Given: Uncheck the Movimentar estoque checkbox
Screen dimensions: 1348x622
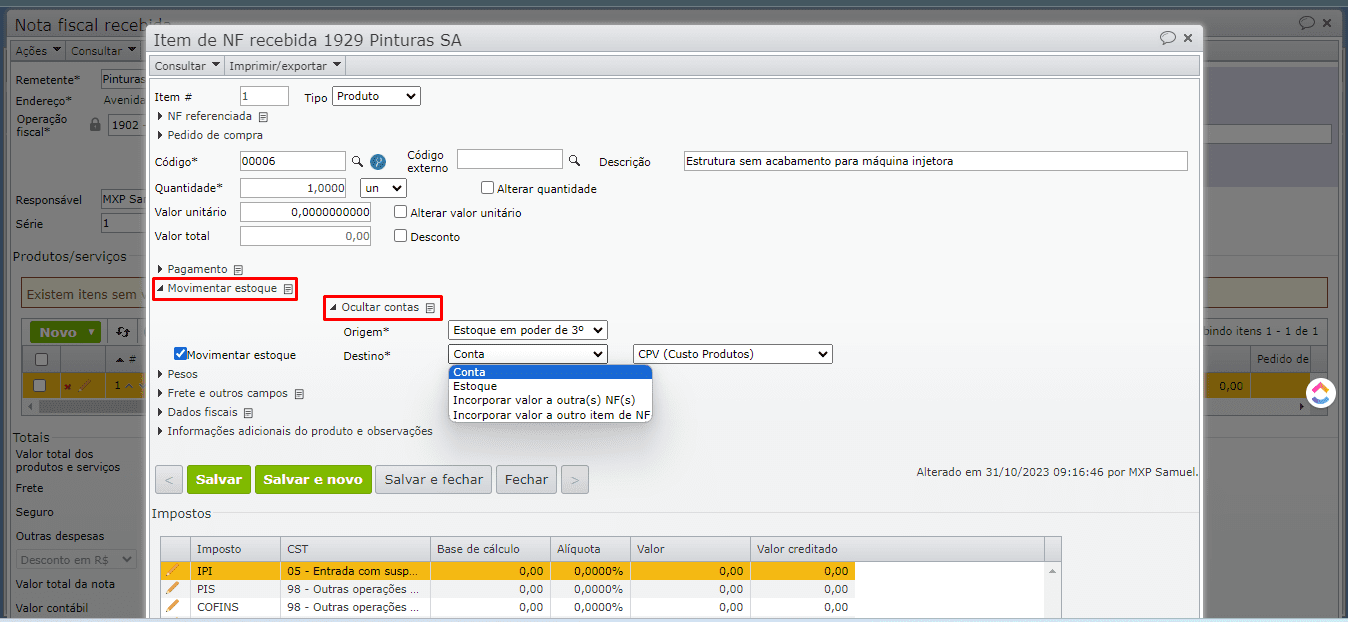Looking at the screenshot, I should pos(180,354).
